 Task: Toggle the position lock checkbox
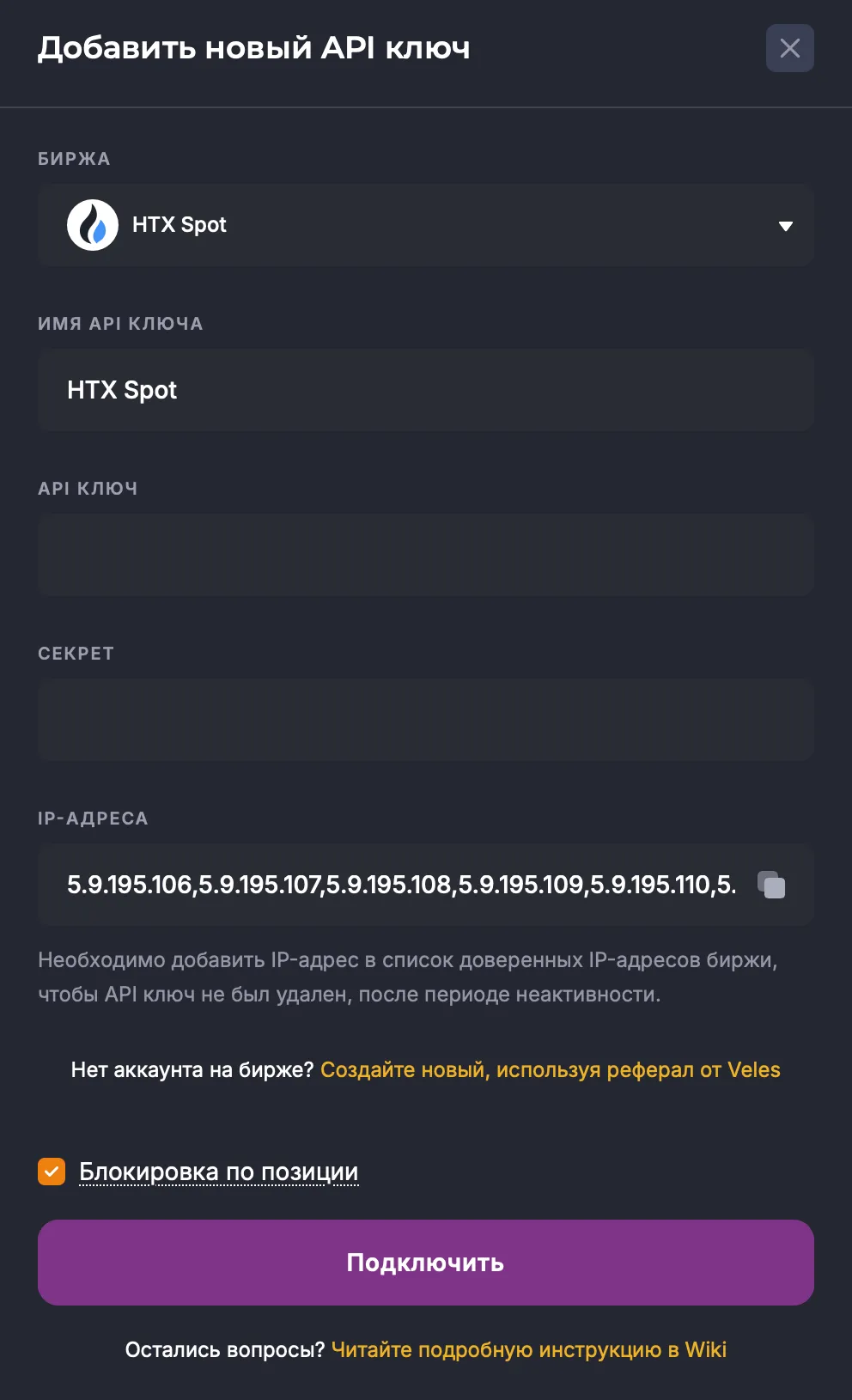(52, 1172)
